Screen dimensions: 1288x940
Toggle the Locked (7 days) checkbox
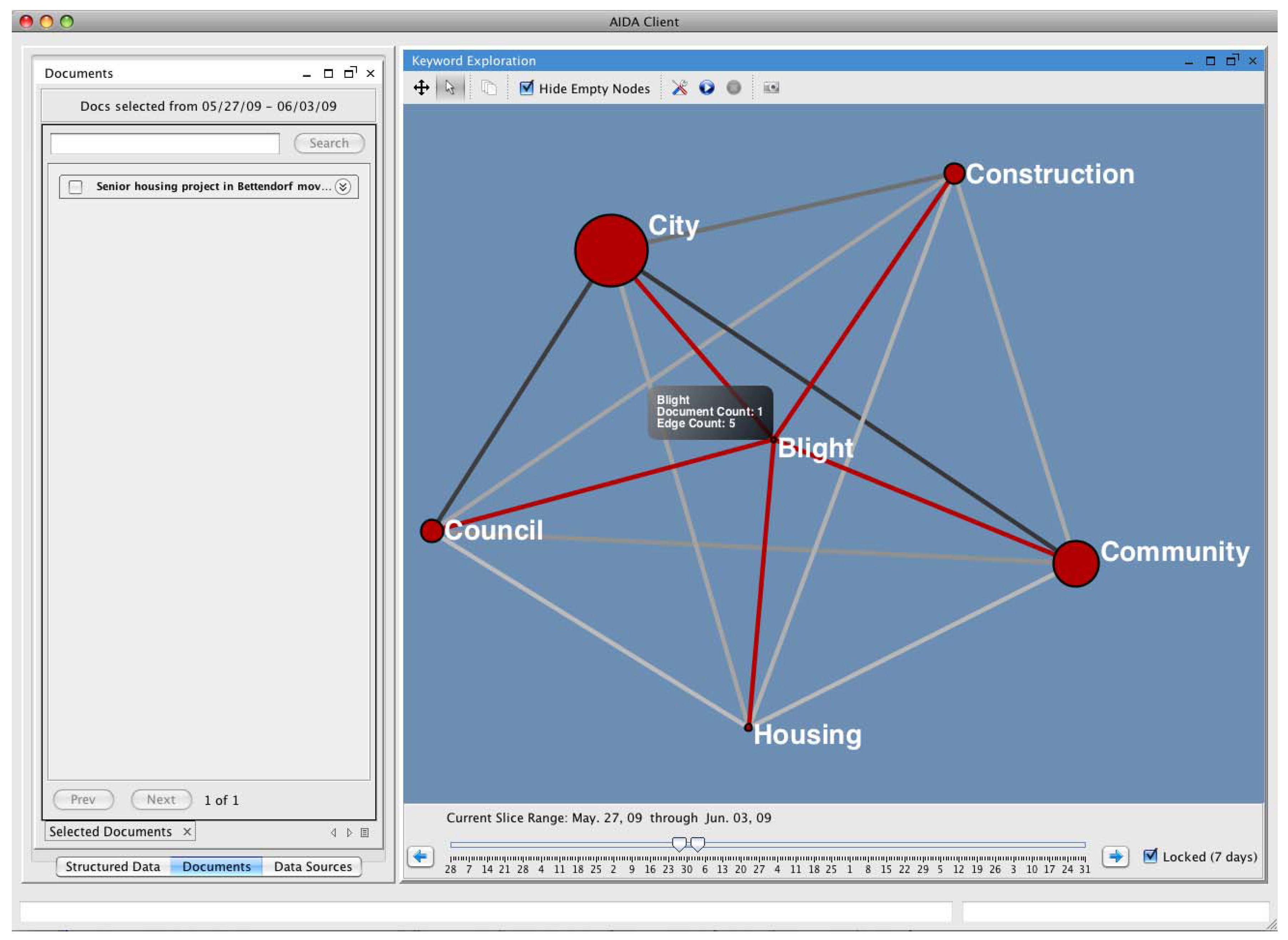pos(1150,856)
